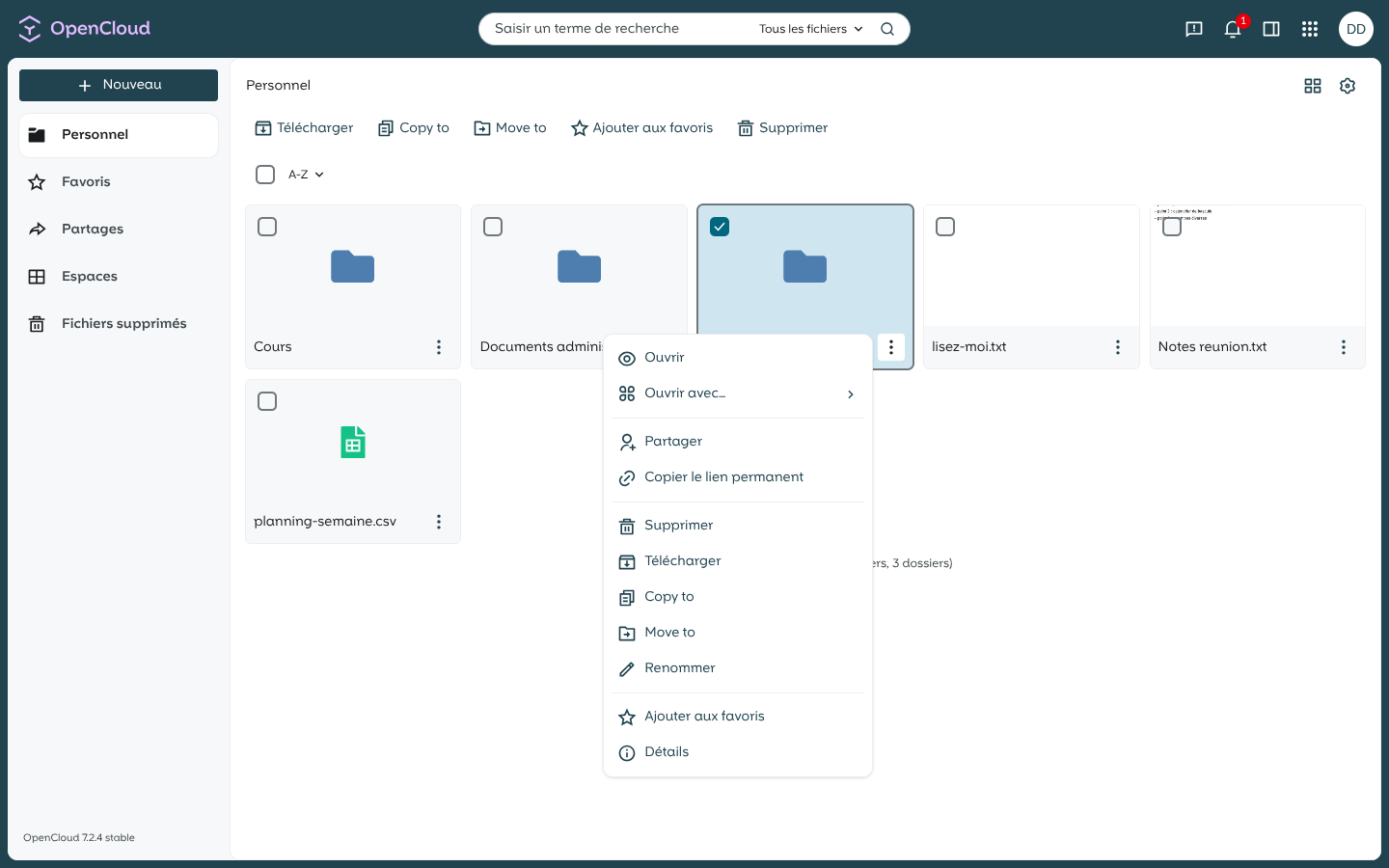Open the A-Z sort dropdown

point(306,175)
